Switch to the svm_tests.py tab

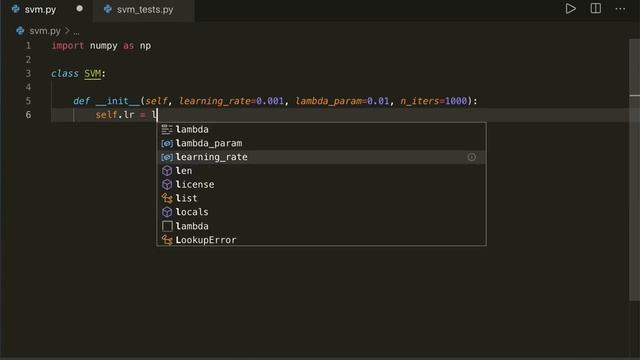(x=145, y=9)
